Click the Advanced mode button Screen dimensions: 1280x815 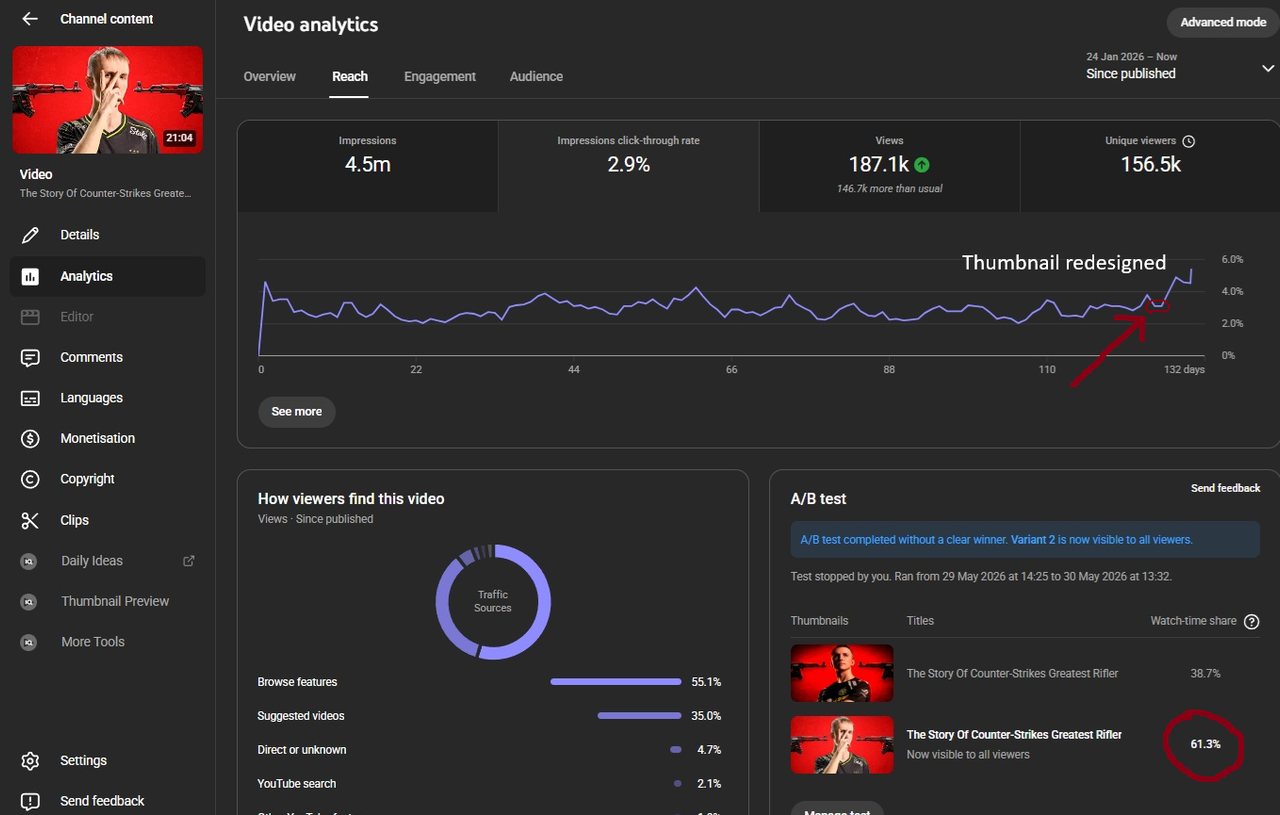pos(1223,22)
